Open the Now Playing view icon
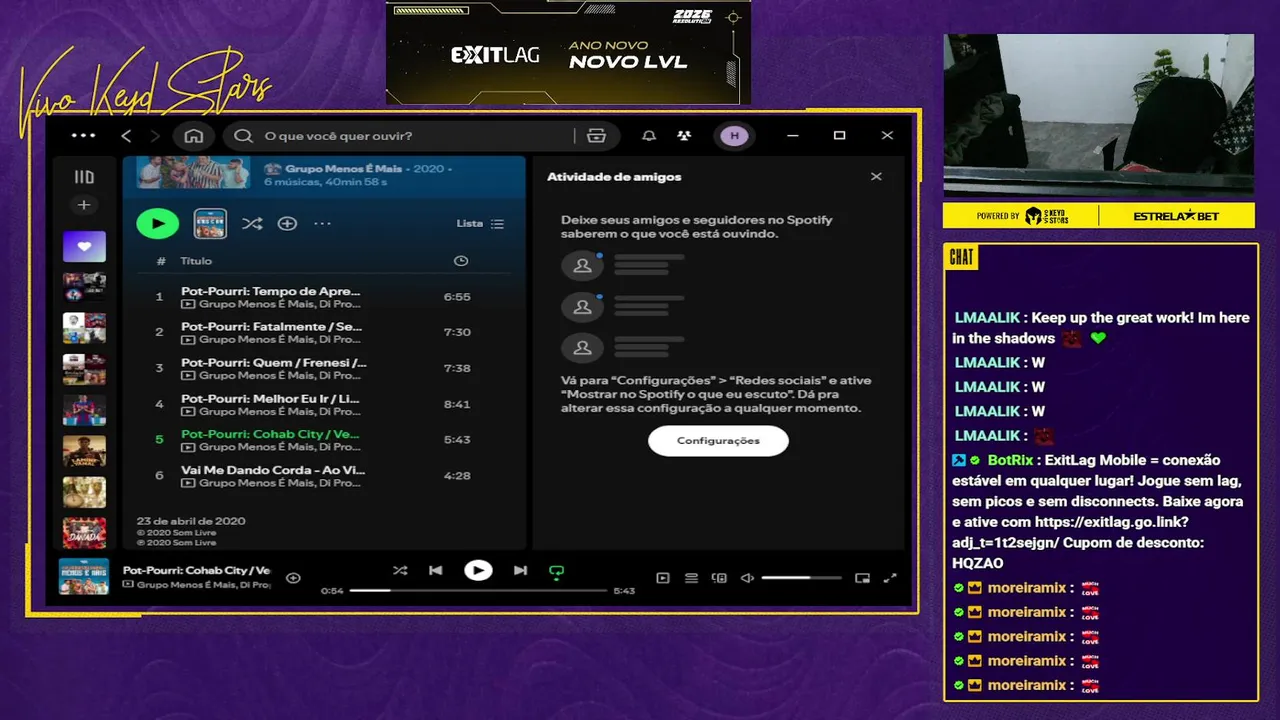This screenshot has height=720, width=1280. 662,578
